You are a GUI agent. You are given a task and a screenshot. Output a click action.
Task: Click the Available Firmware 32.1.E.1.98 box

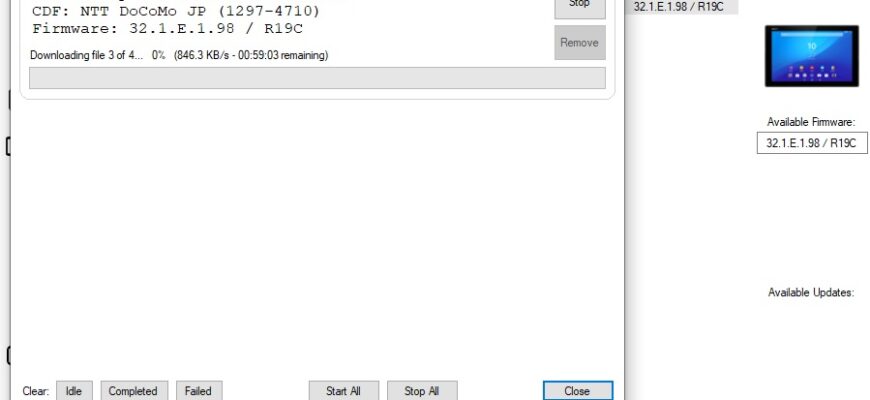pos(812,143)
